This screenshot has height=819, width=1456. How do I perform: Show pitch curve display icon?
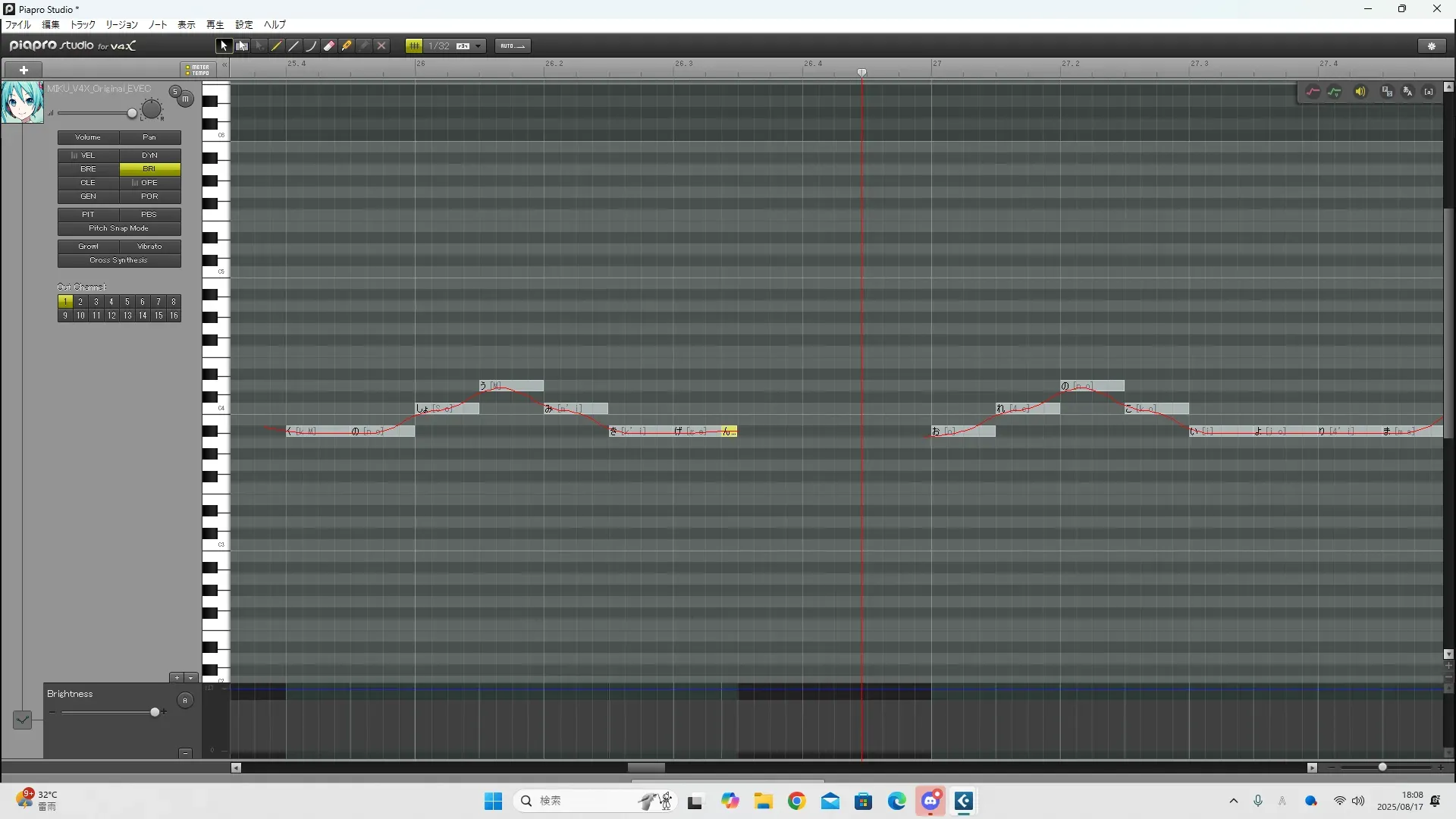[x=1313, y=92]
